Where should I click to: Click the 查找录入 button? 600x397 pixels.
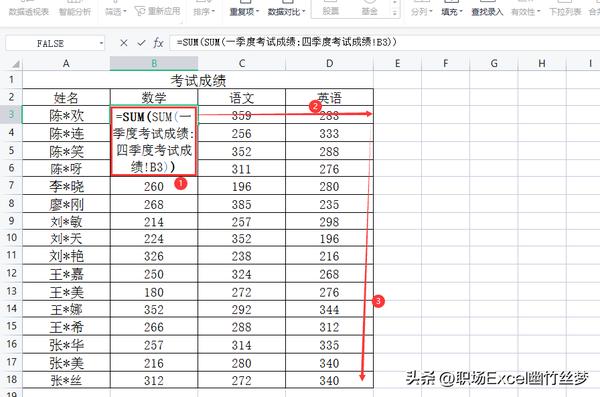tap(487, 12)
